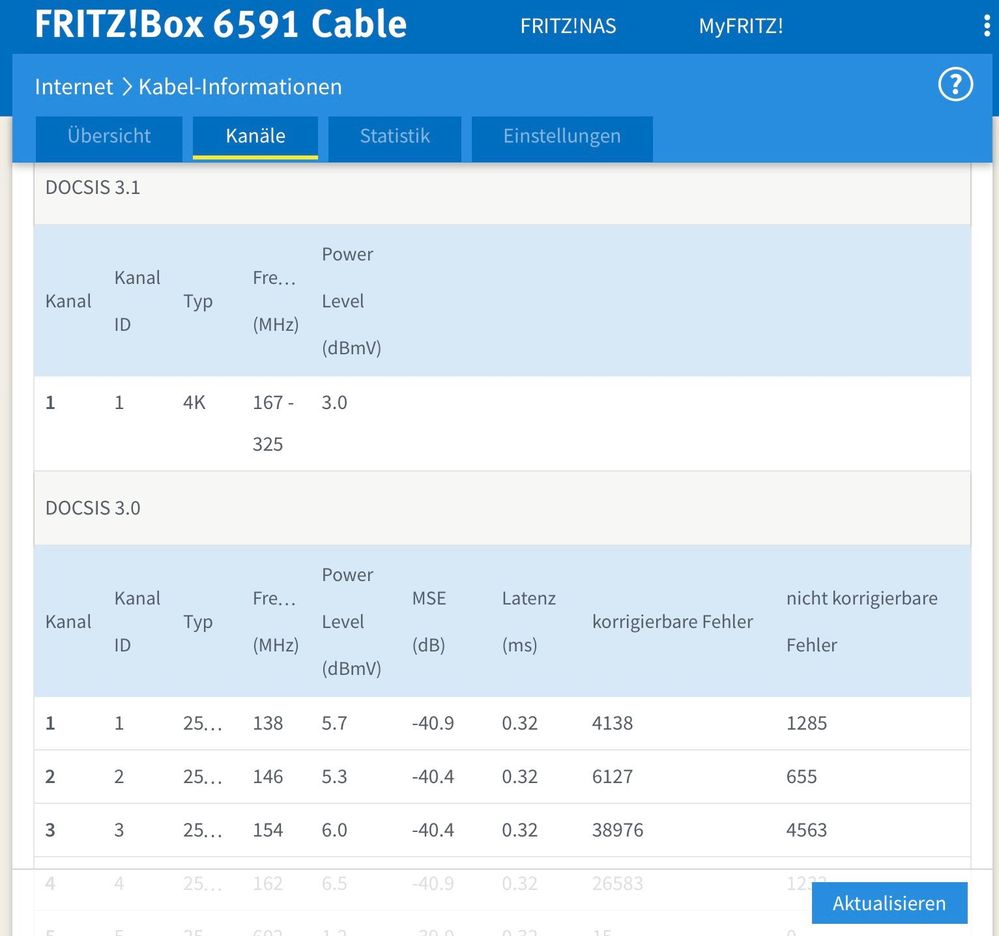999x936 pixels.
Task: Select uncorrectable errors value 1285
Action: (807, 723)
